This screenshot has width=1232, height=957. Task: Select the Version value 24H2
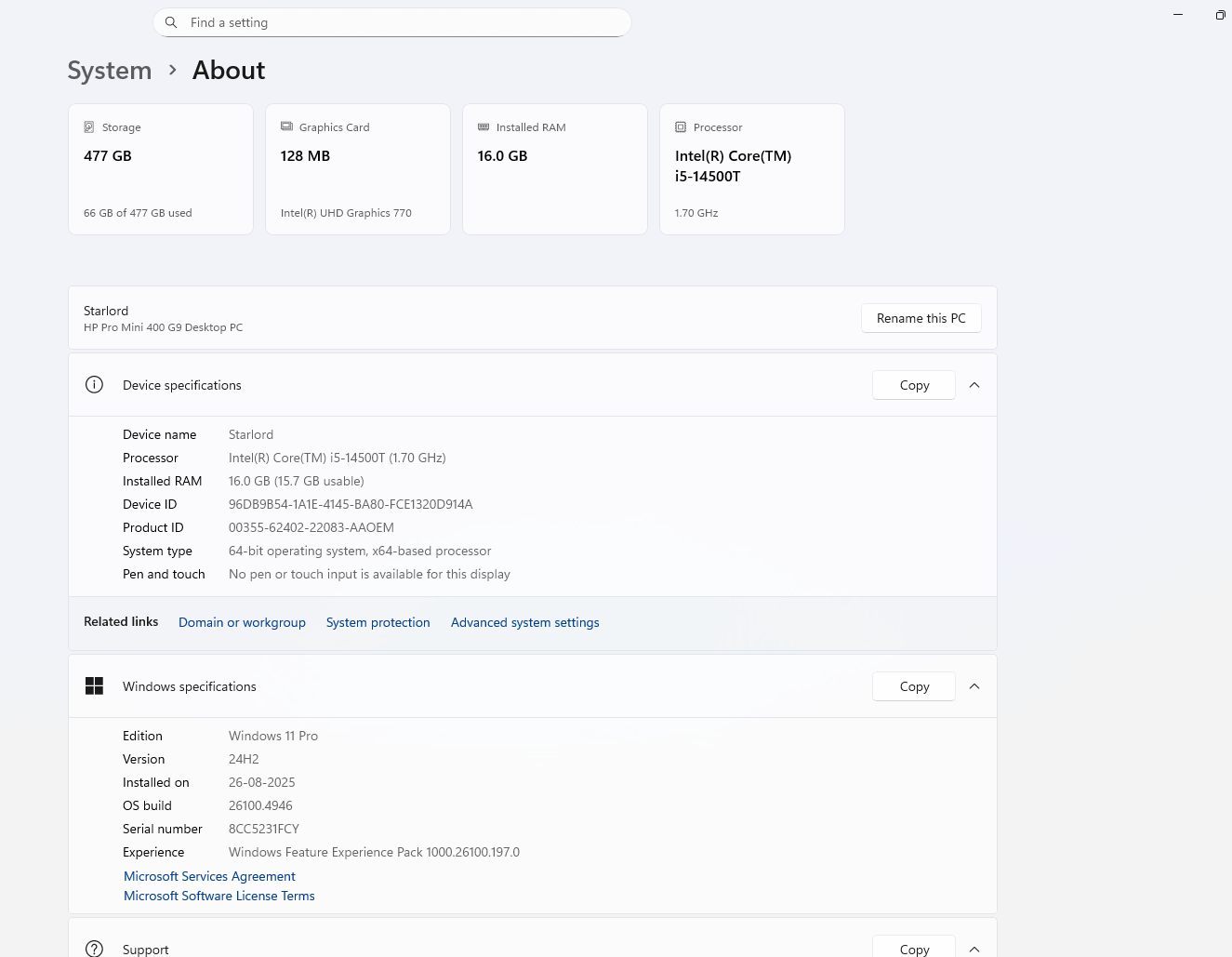pos(244,759)
